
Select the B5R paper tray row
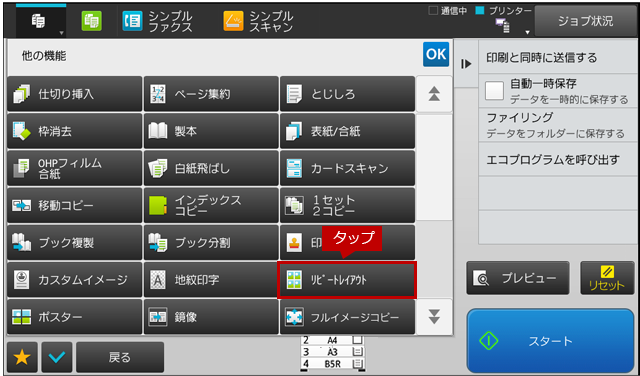click(x=333, y=363)
